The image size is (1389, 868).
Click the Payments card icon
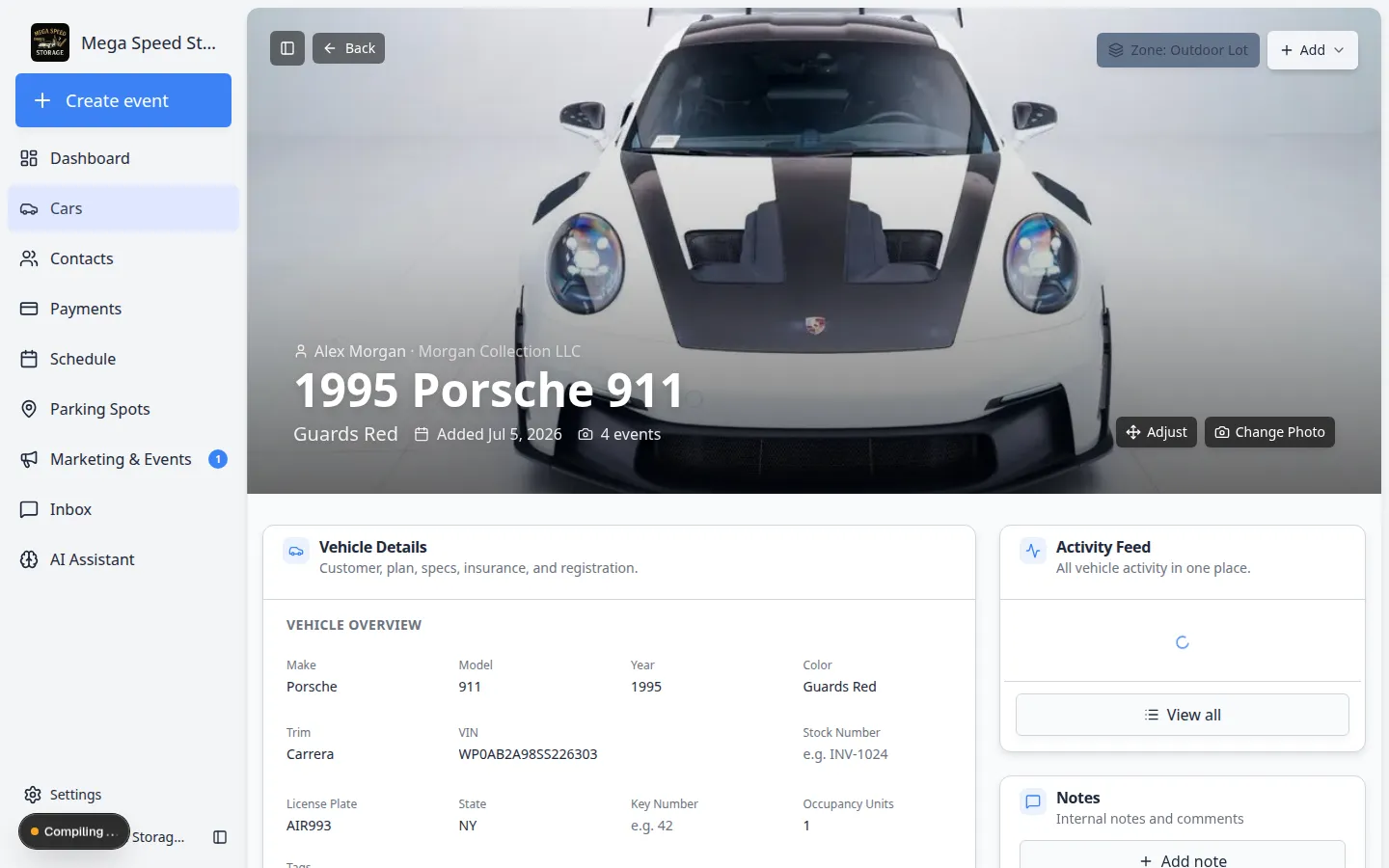(x=29, y=309)
